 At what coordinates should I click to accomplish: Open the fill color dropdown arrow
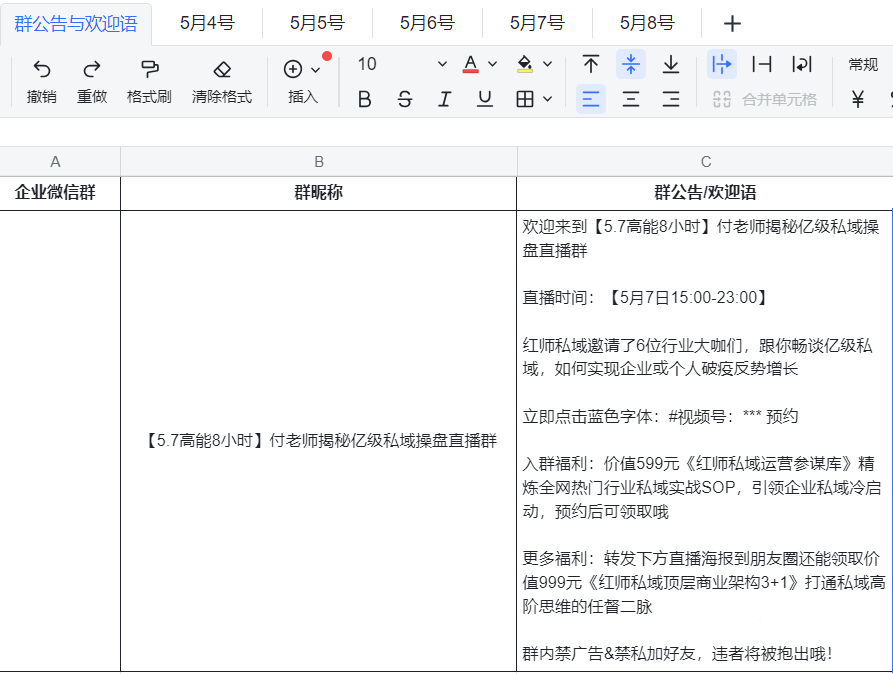(x=547, y=64)
